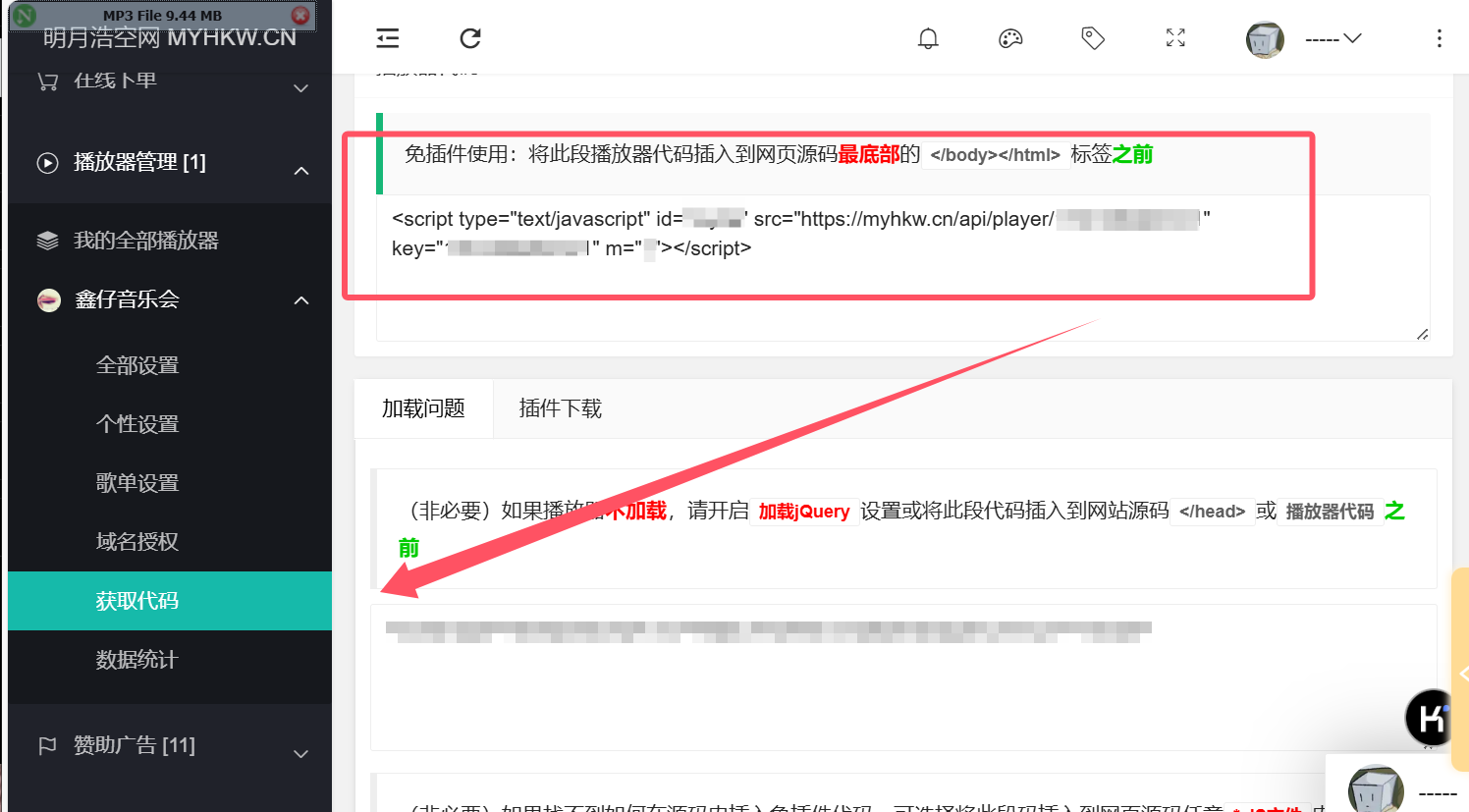Click the user avatar in header
The width and height of the screenshot is (1469, 812).
[1265, 39]
